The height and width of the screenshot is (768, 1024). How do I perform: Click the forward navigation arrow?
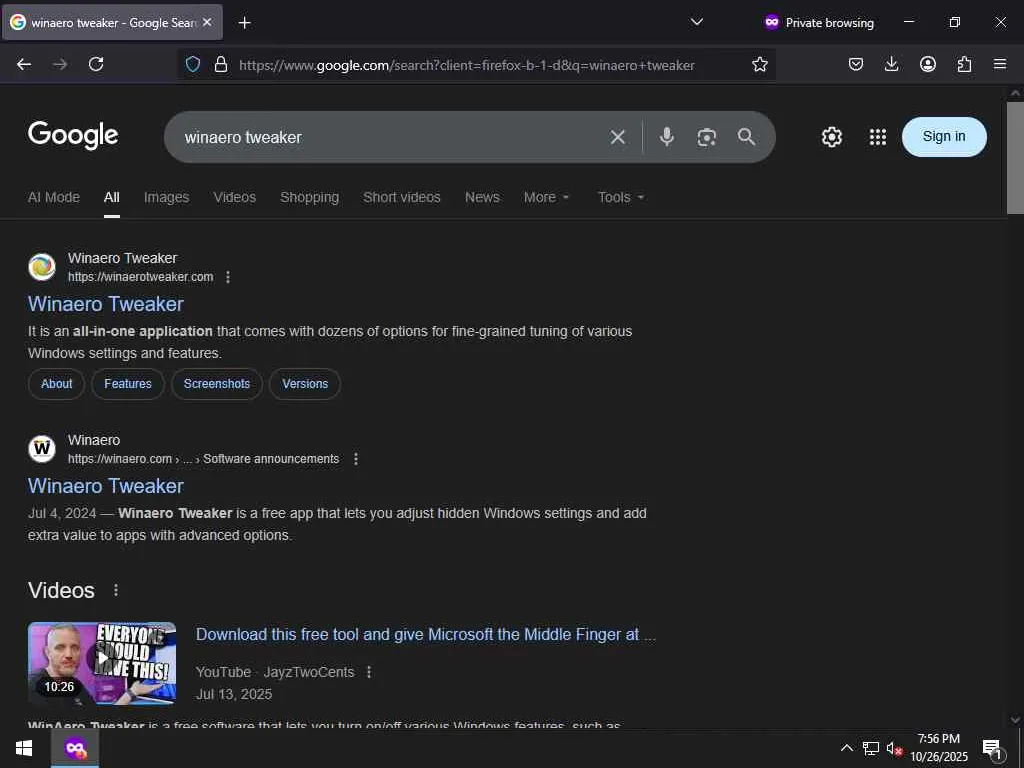coord(60,64)
